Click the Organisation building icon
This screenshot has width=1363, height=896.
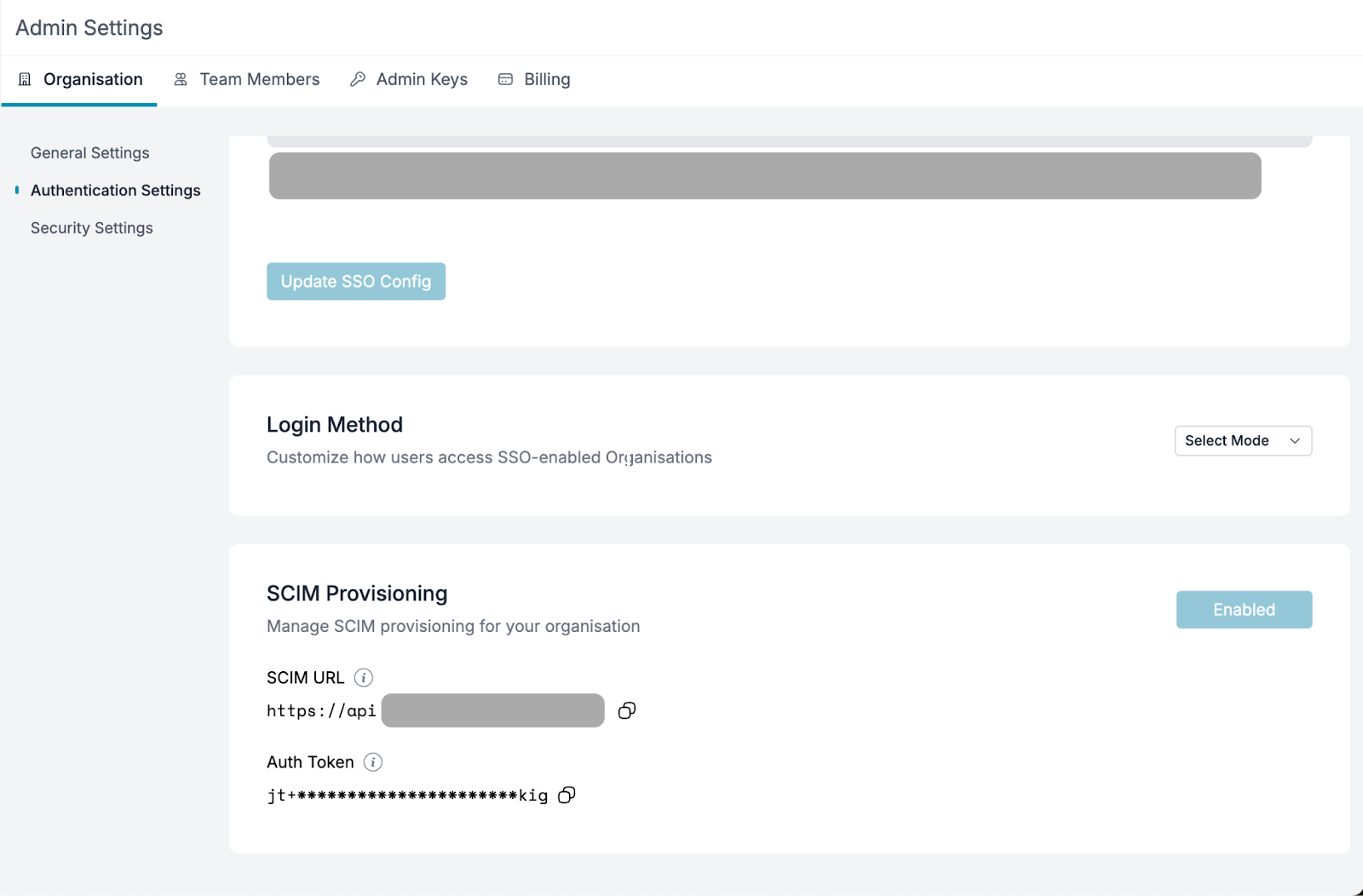pyautogui.click(x=25, y=78)
